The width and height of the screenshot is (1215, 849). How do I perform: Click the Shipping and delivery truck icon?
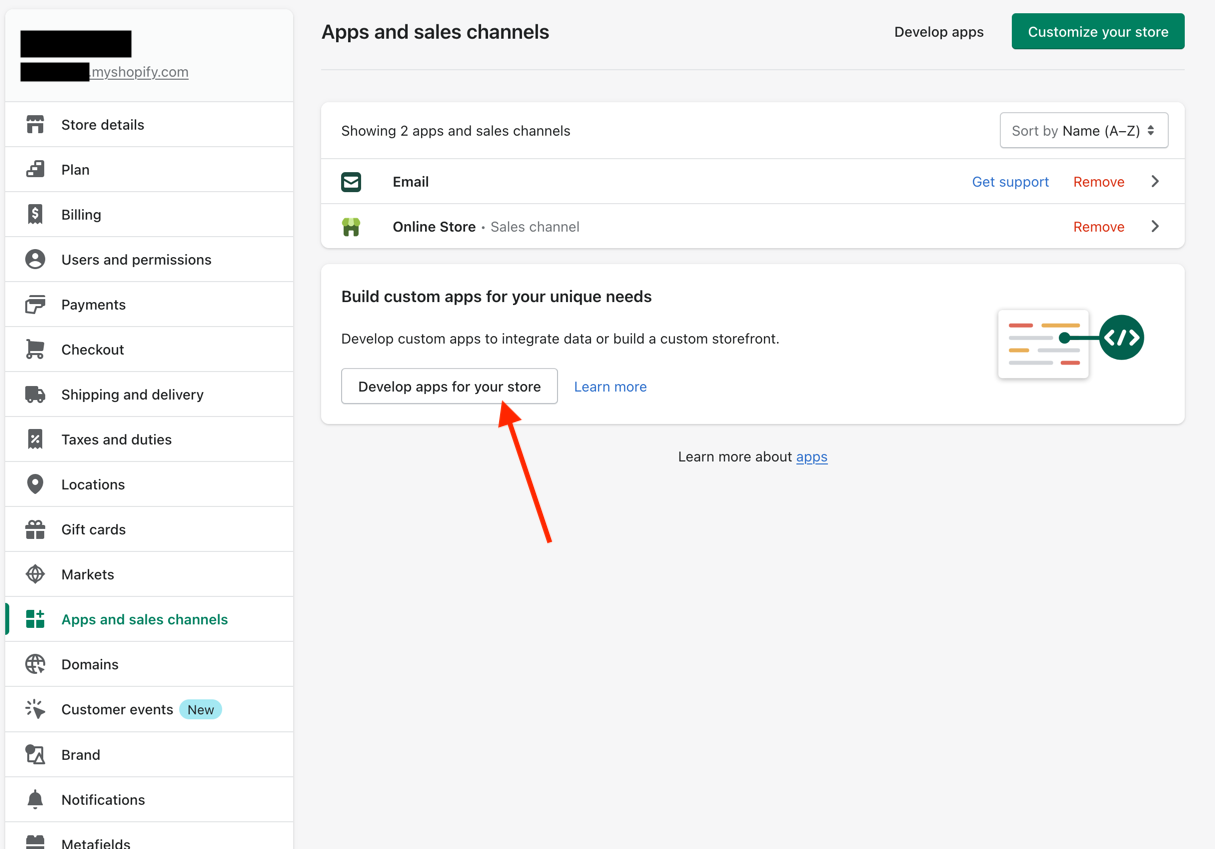[x=35, y=395]
